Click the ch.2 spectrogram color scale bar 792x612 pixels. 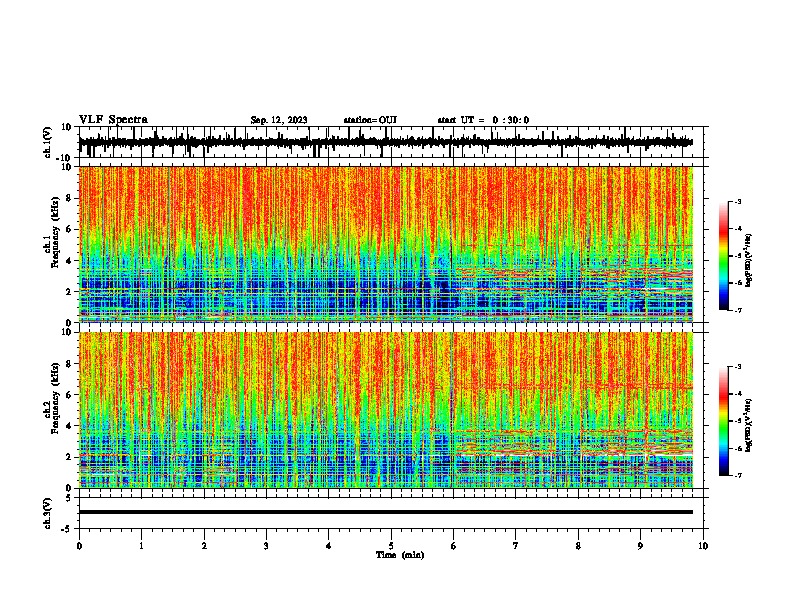724,421
